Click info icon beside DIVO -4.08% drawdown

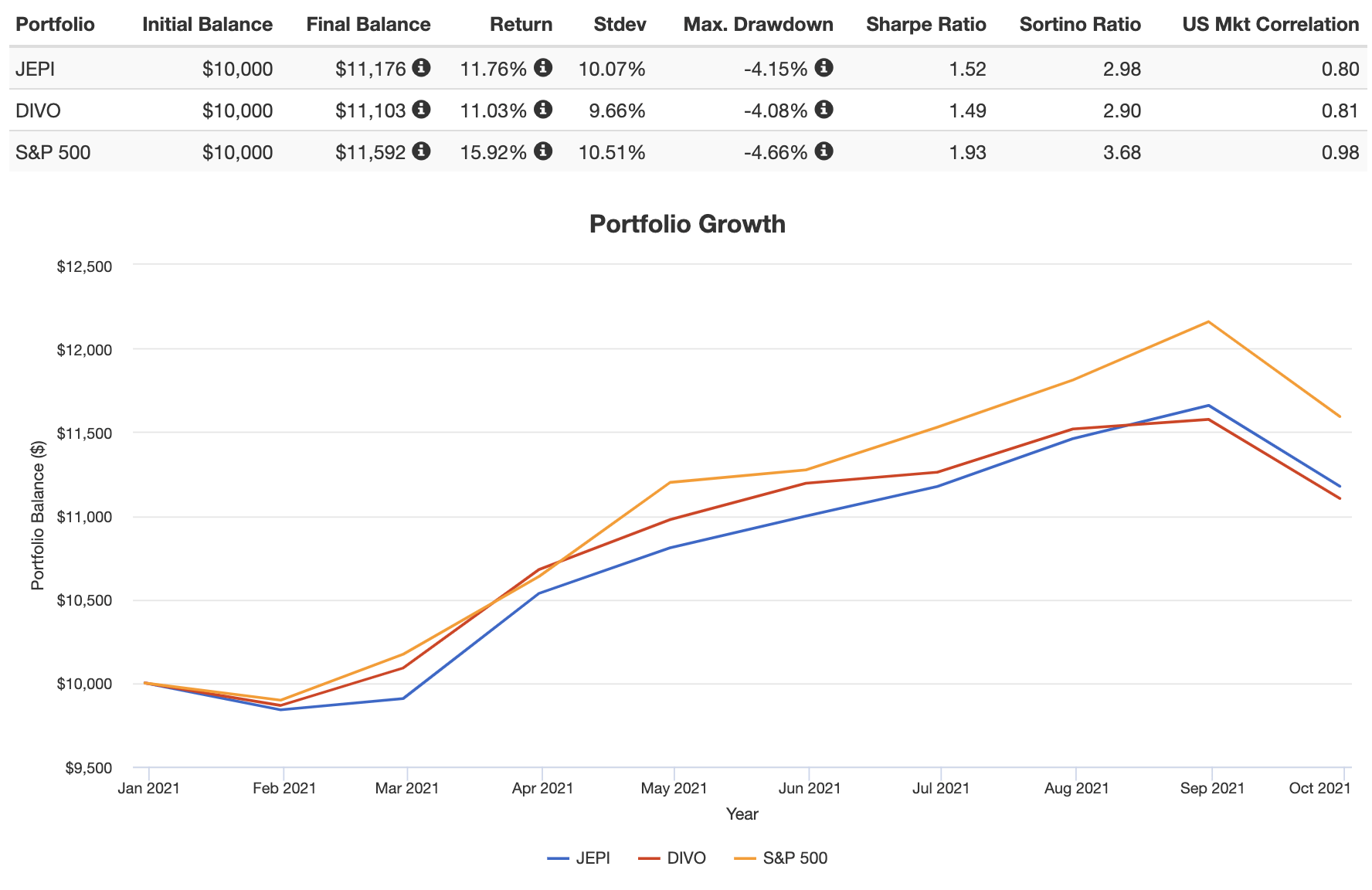point(824,110)
